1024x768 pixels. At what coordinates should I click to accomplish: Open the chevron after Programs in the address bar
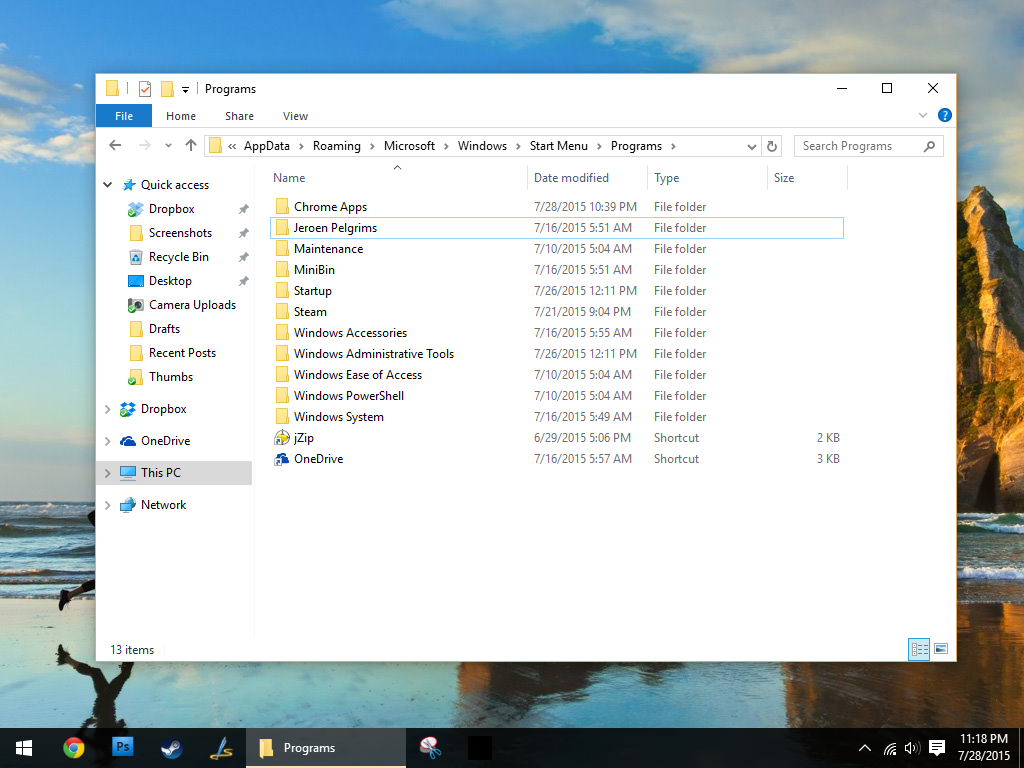click(x=673, y=146)
